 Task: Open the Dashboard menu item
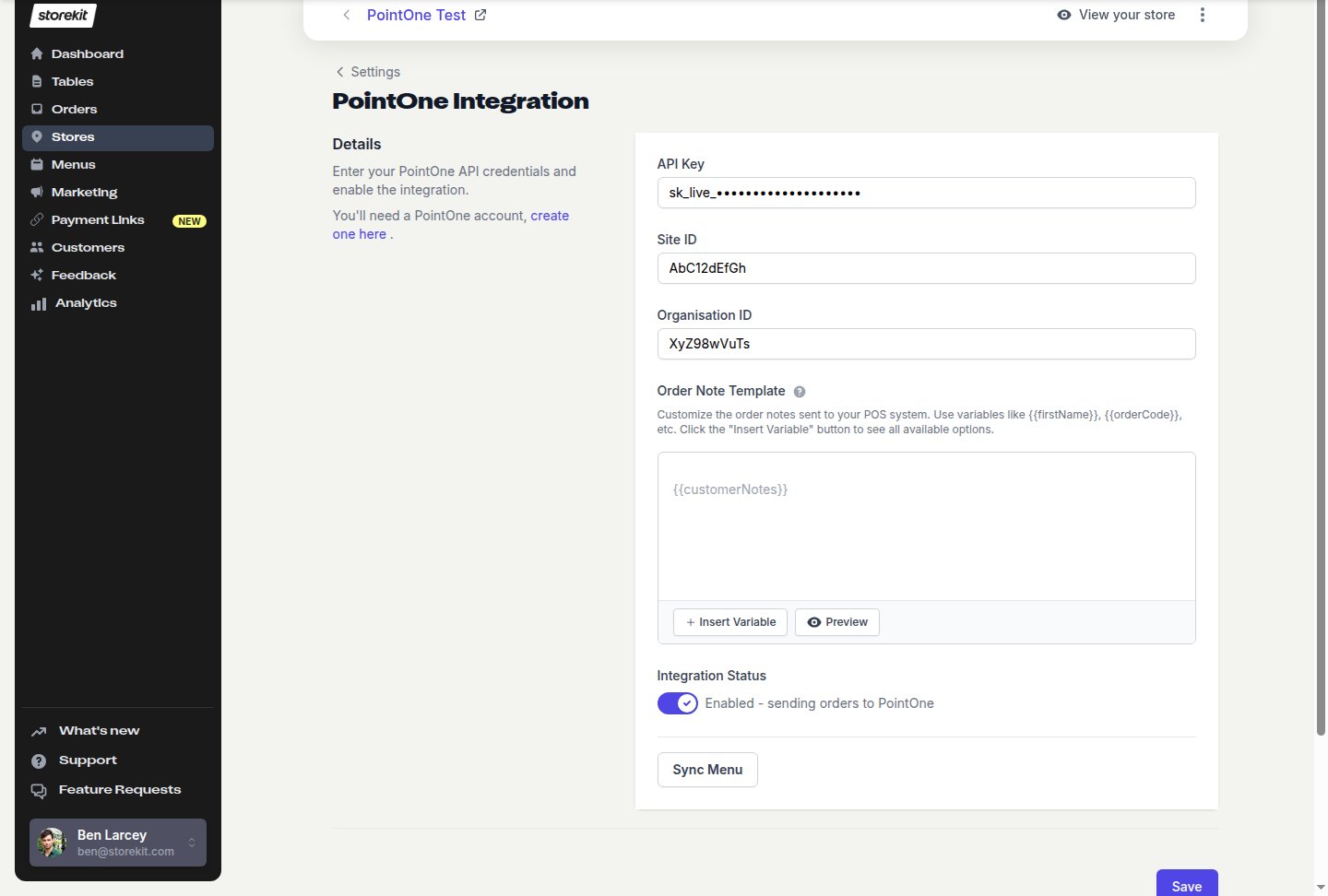click(118, 53)
